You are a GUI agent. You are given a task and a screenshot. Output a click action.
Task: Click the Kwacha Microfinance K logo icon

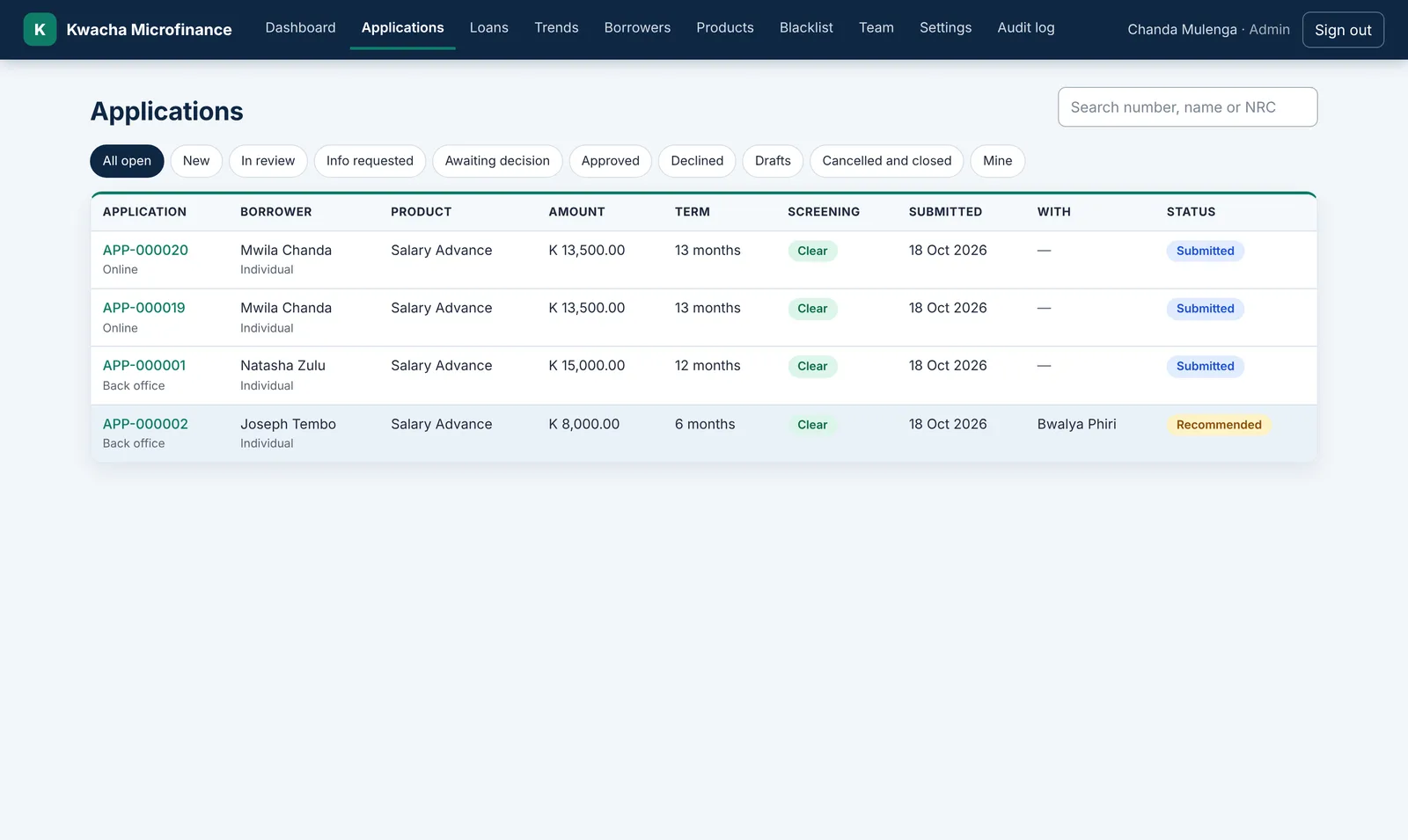(40, 29)
